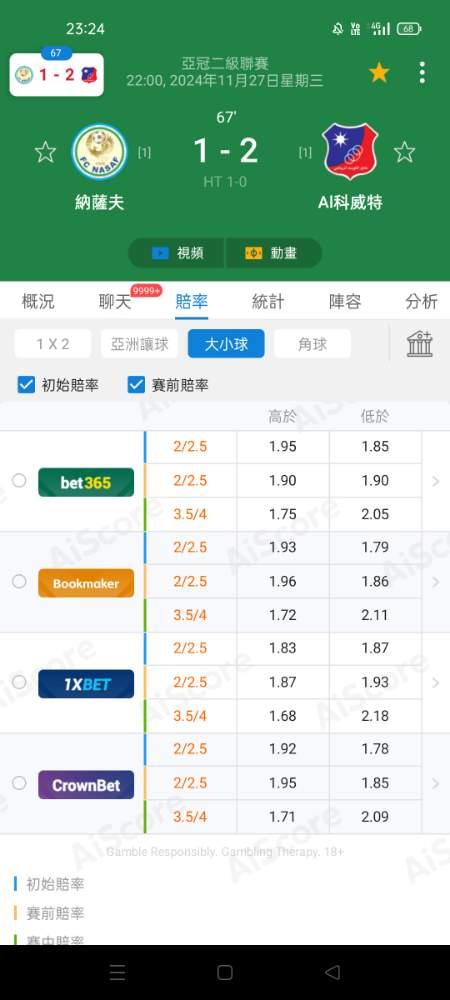
Task: Expand bet365 odds details chevron
Action: coord(436,482)
